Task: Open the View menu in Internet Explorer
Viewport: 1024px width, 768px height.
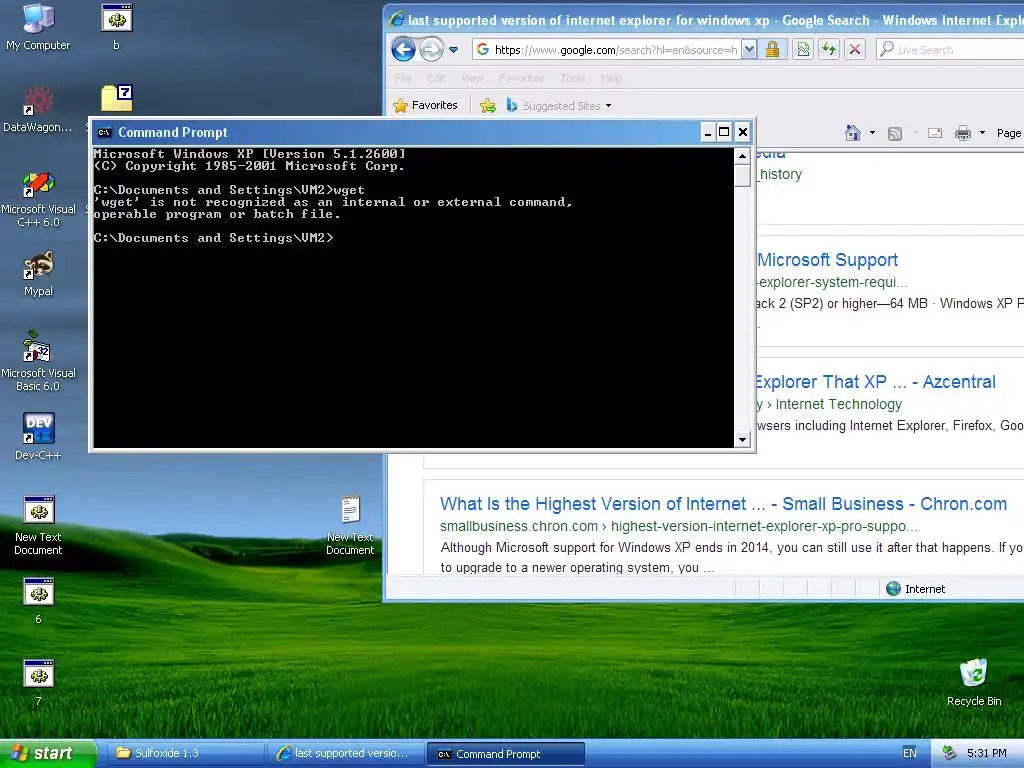Action: (472, 78)
